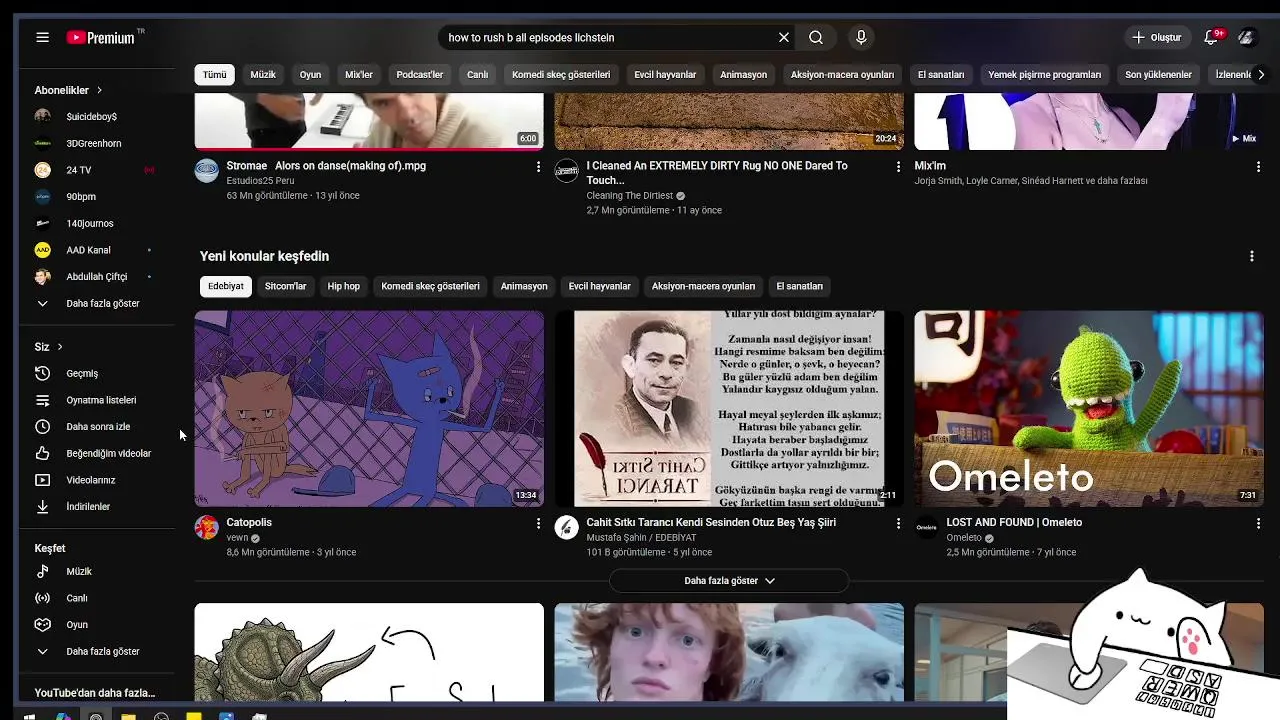Select the top Oyun filter chip
Screen dimensions: 1280x720
[311, 75]
